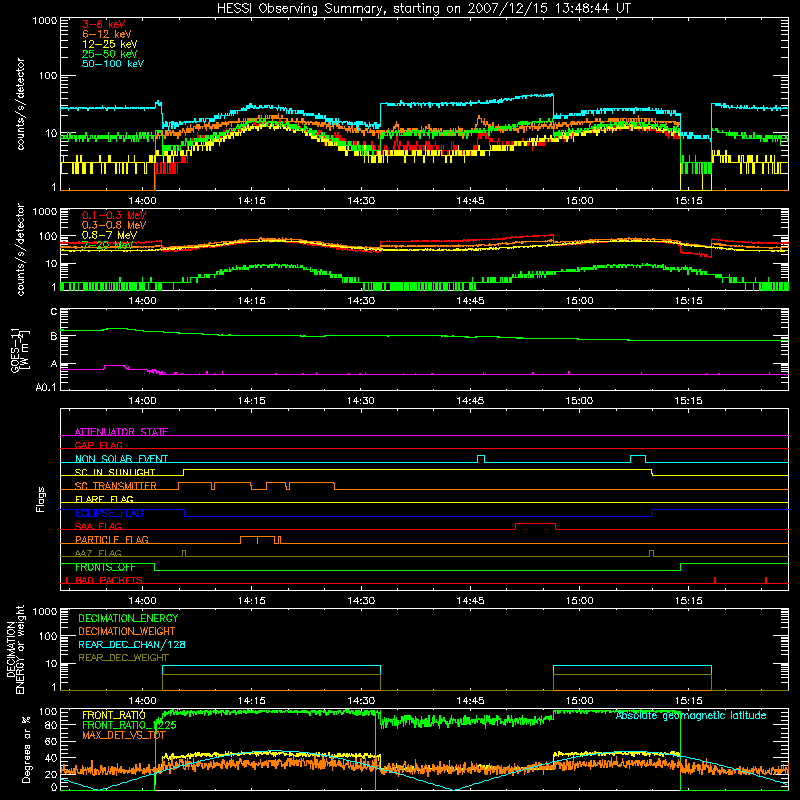The width and height of the screenshot is (800, 800).
Task: Click the MAX_DET_VS_TOT legend label
Action: point(123,735)
